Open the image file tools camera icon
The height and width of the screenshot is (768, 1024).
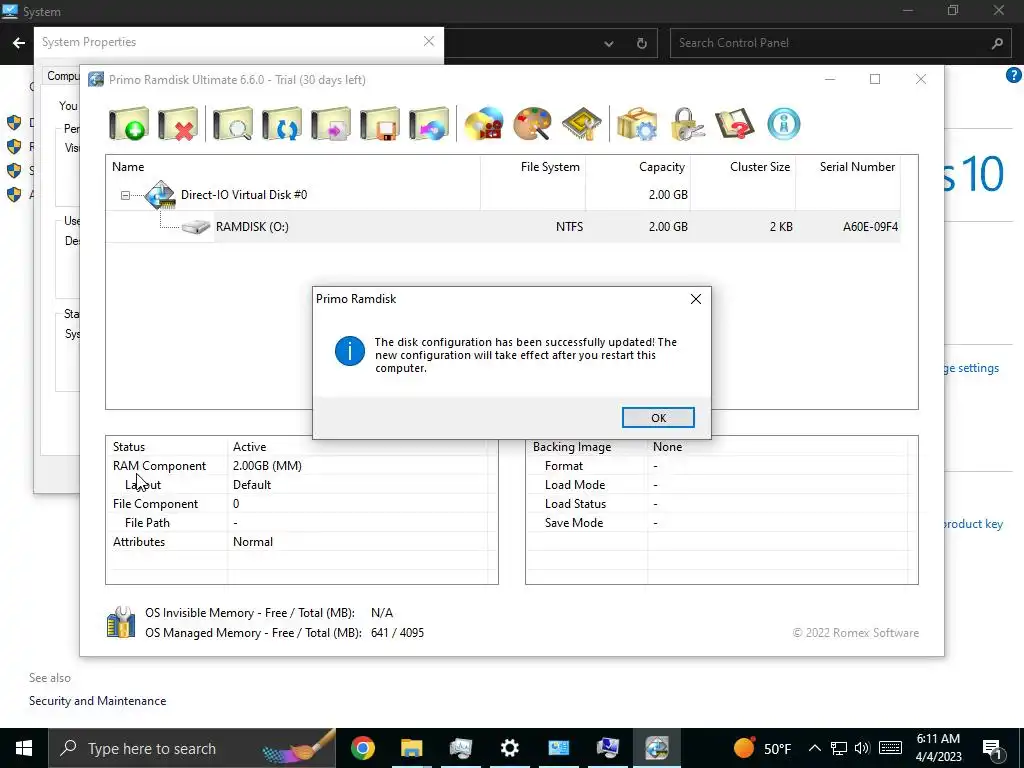tap(484, 123)
